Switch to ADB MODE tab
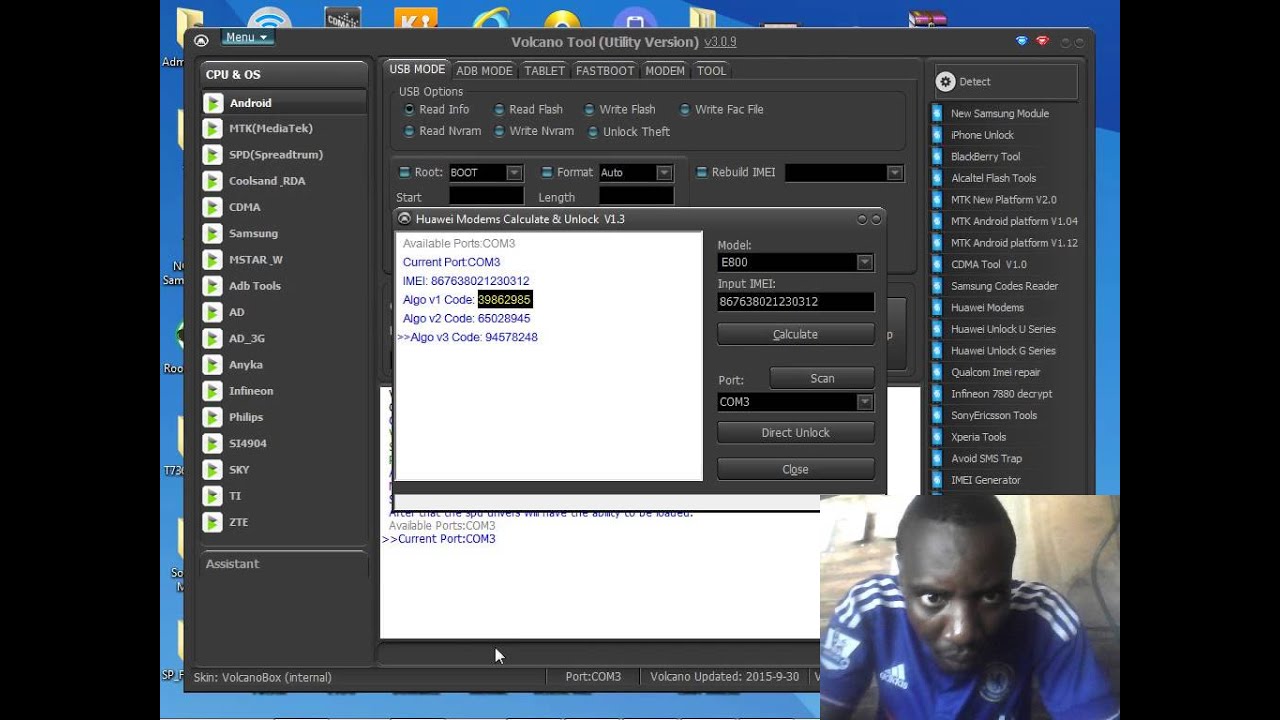 [484, 71]
